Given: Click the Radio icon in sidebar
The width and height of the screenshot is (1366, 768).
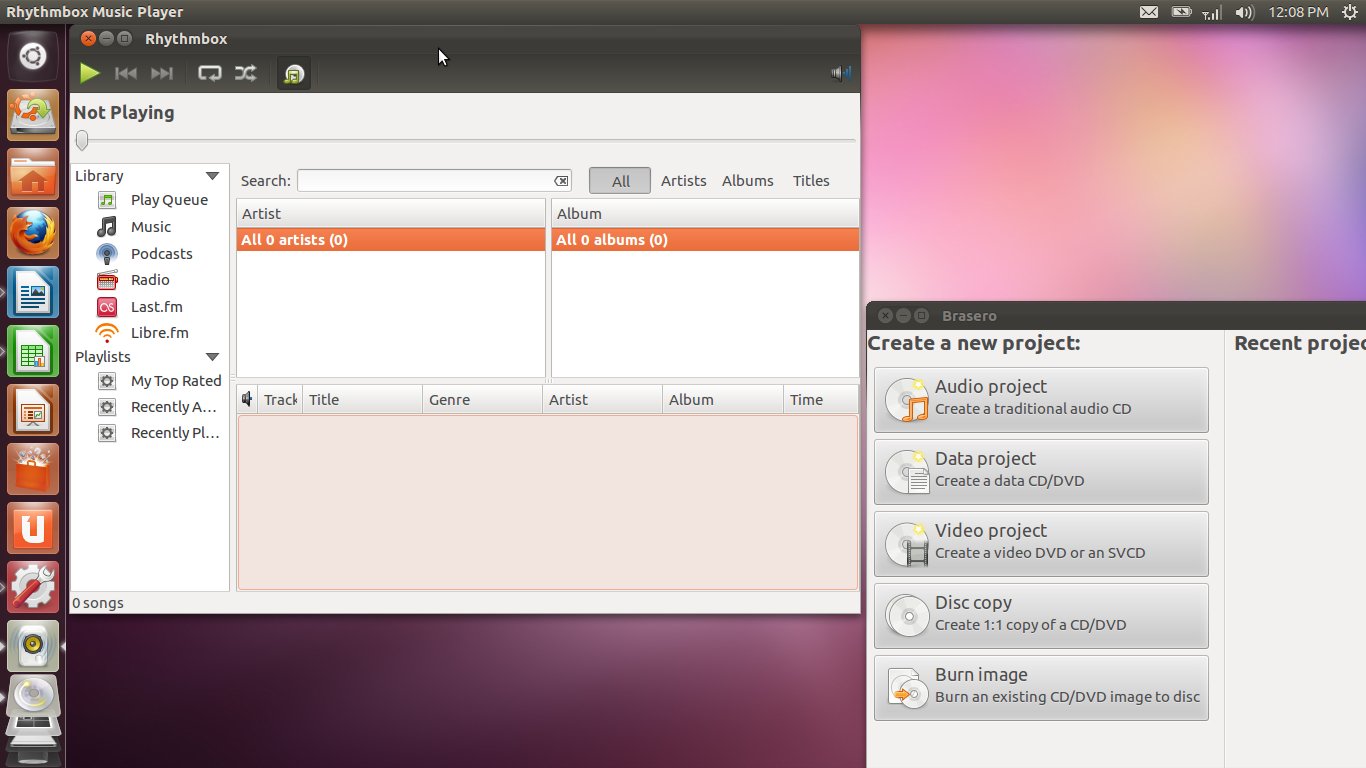Looking at the screenshot, I should [107, 280].
